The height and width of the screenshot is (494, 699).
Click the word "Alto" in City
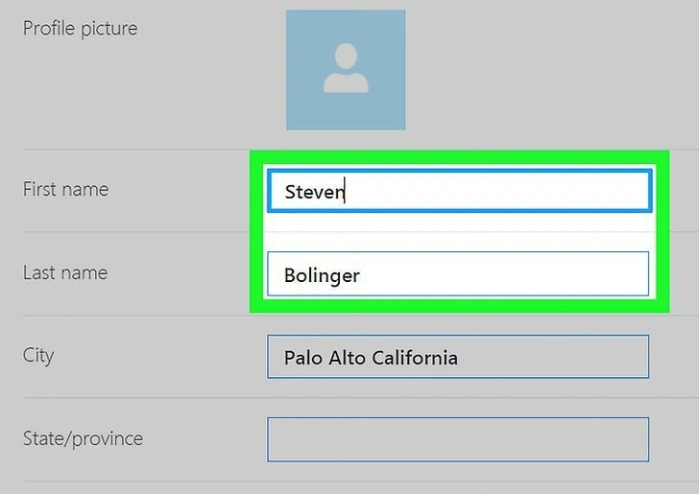pos(347,358)
